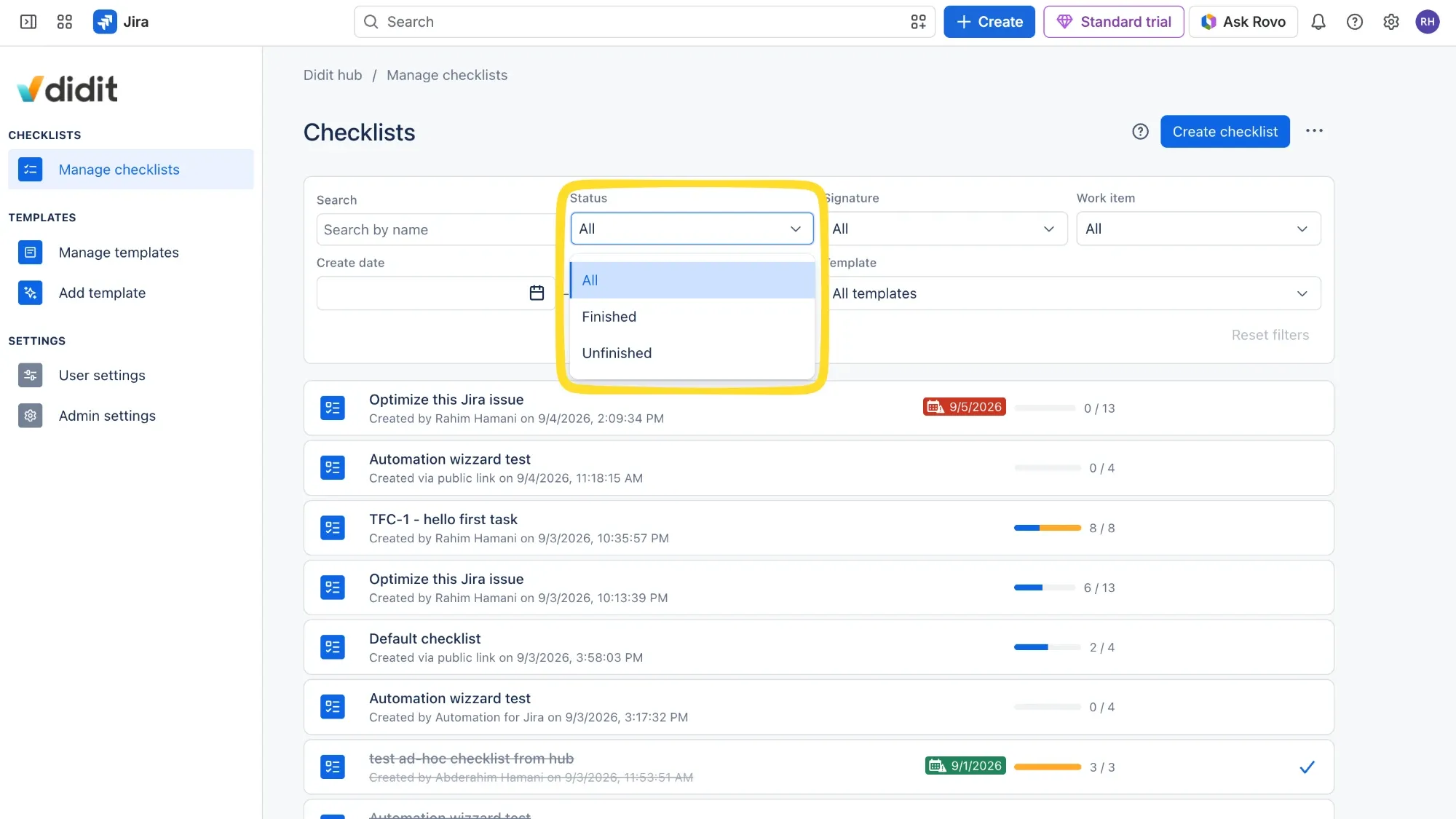This screenshot has height=819, width=1456.
Task: Click the User settings slider icon
Action: (30, 376)
